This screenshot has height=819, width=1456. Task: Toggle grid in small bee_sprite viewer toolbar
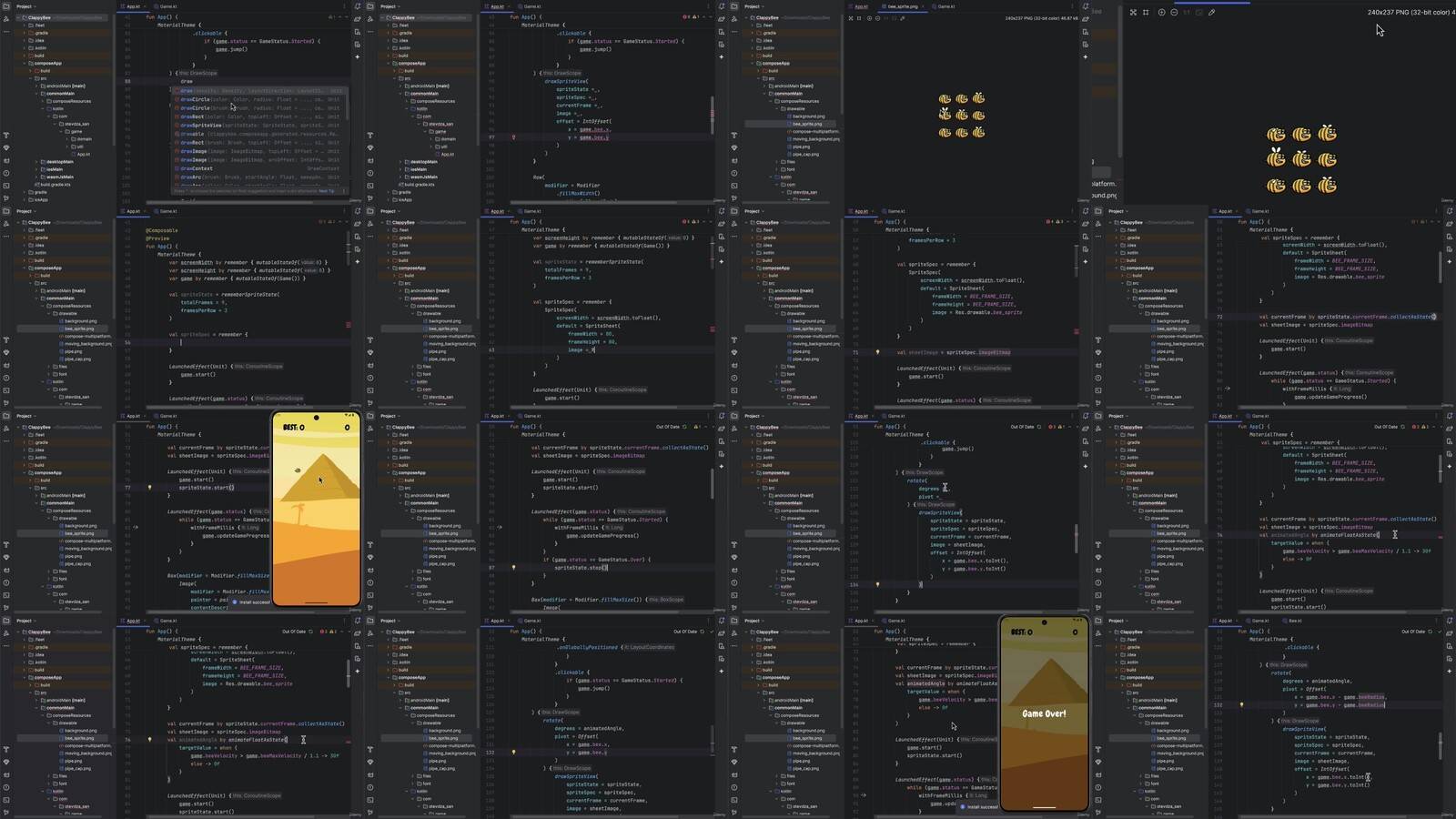point(859,18)
